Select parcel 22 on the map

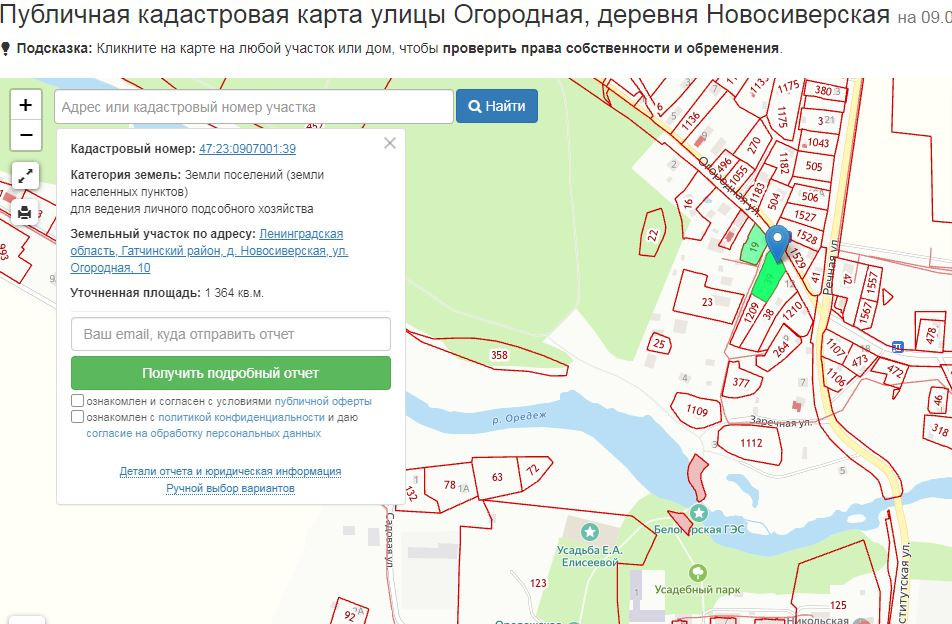click(653, 234)
